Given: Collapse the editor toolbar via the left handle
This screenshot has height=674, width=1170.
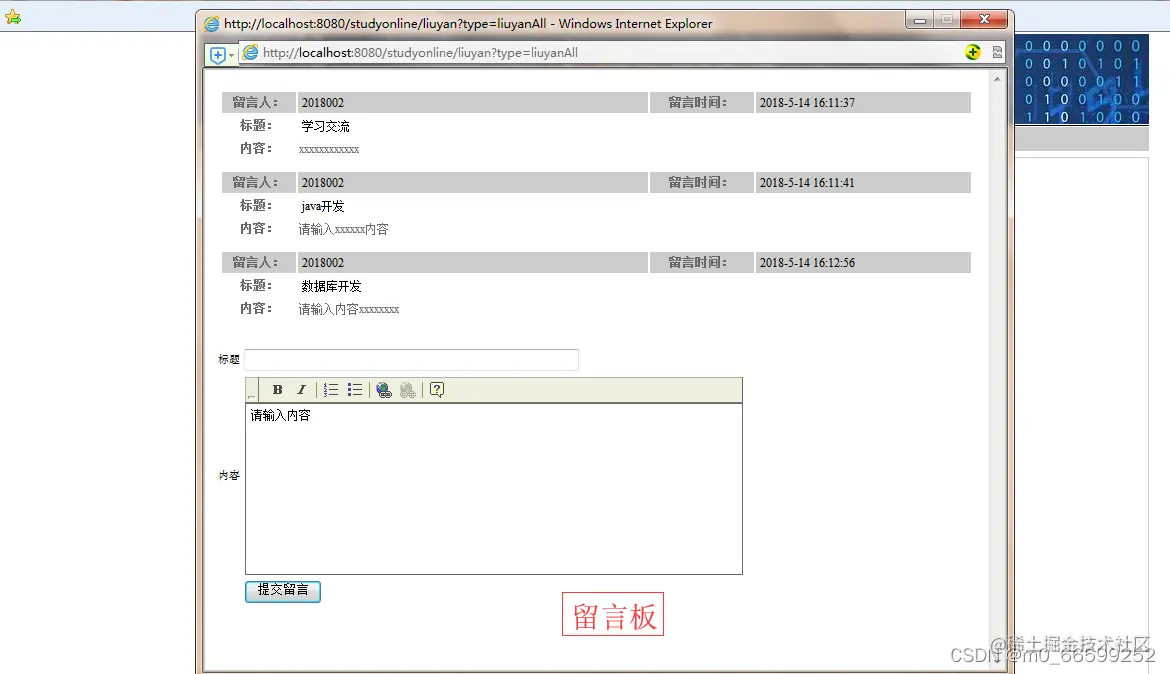Looking at the screenshot, I should [x=252, y=390].
